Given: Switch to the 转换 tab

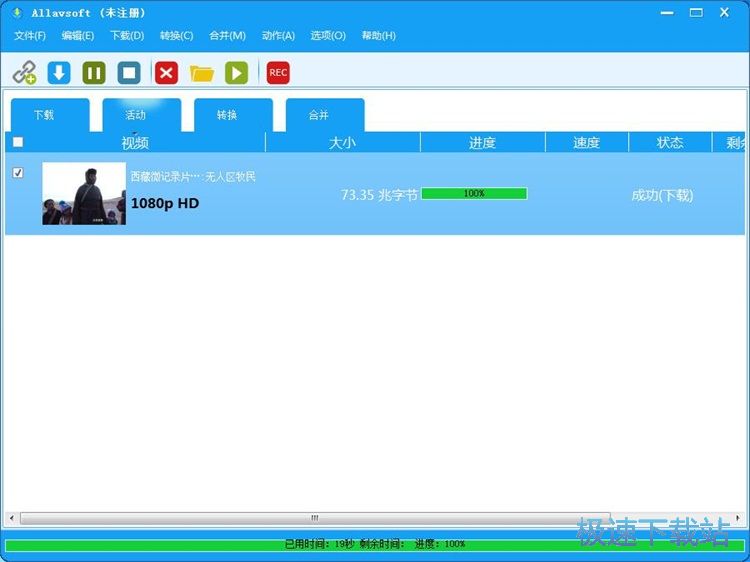Looking at the screenshot, I should [x=227, y=115].
